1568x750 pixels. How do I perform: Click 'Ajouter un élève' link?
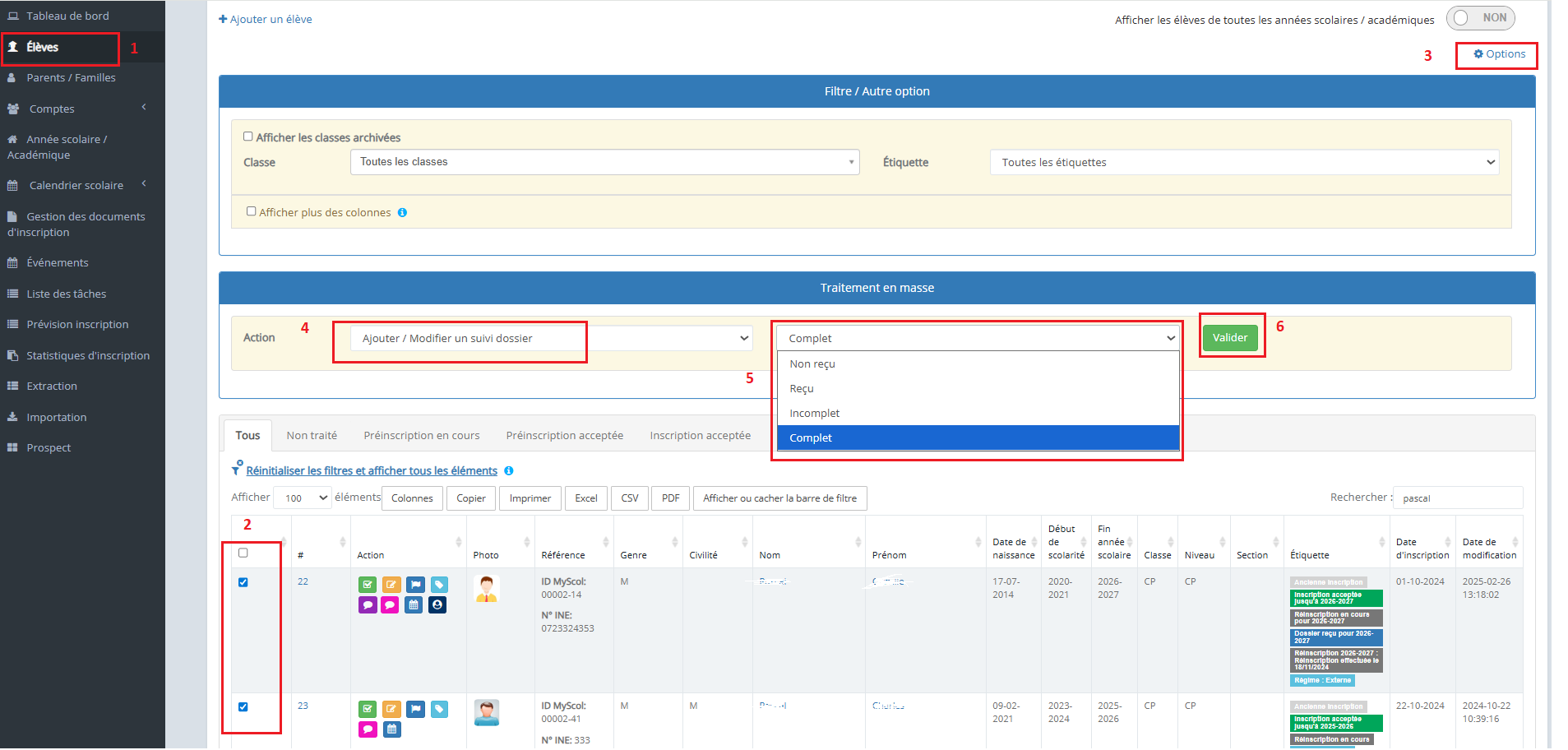pos(266,19)
